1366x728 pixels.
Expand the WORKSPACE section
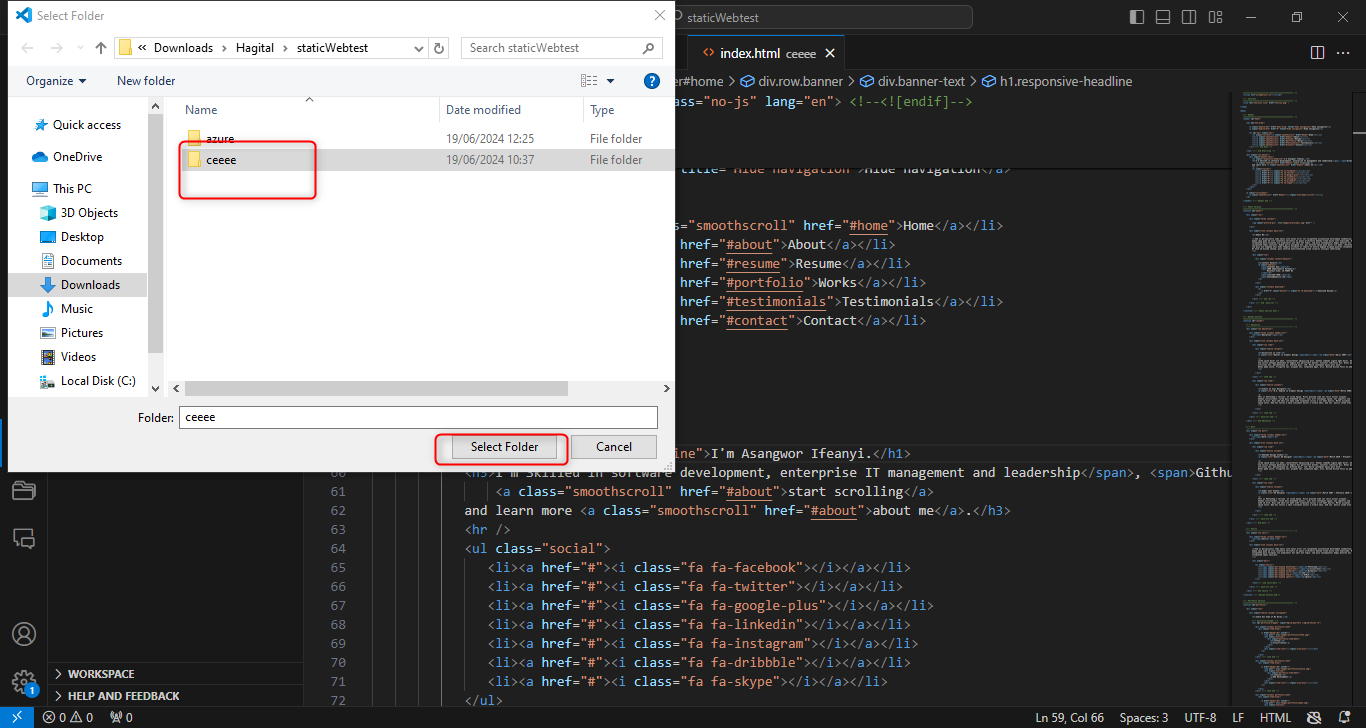(x=100, y=674)
